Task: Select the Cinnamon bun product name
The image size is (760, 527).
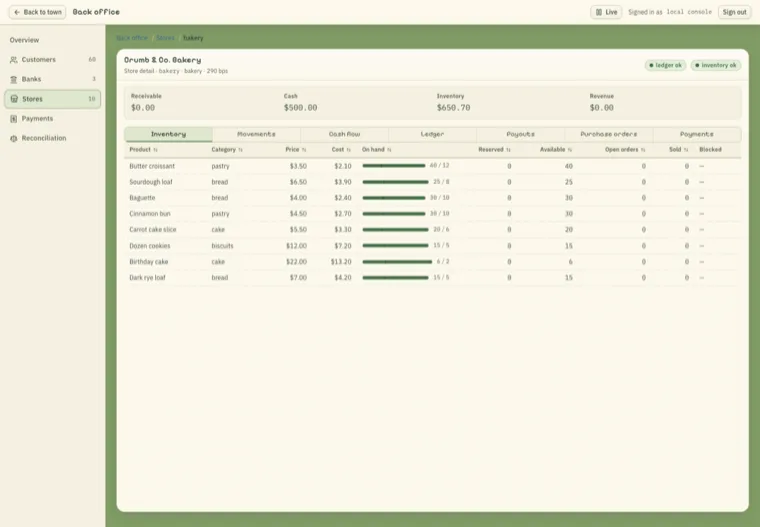Action: pyautogui.click(x=150, y=214)
